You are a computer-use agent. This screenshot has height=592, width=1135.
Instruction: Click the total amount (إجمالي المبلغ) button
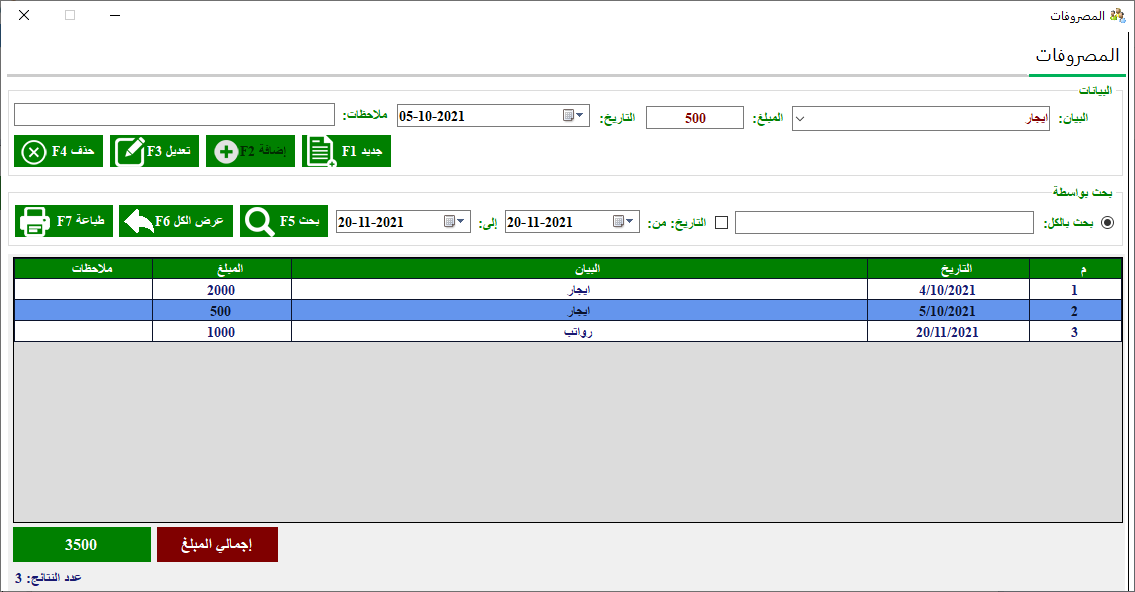pyautogui.click(x=217, y=545)
